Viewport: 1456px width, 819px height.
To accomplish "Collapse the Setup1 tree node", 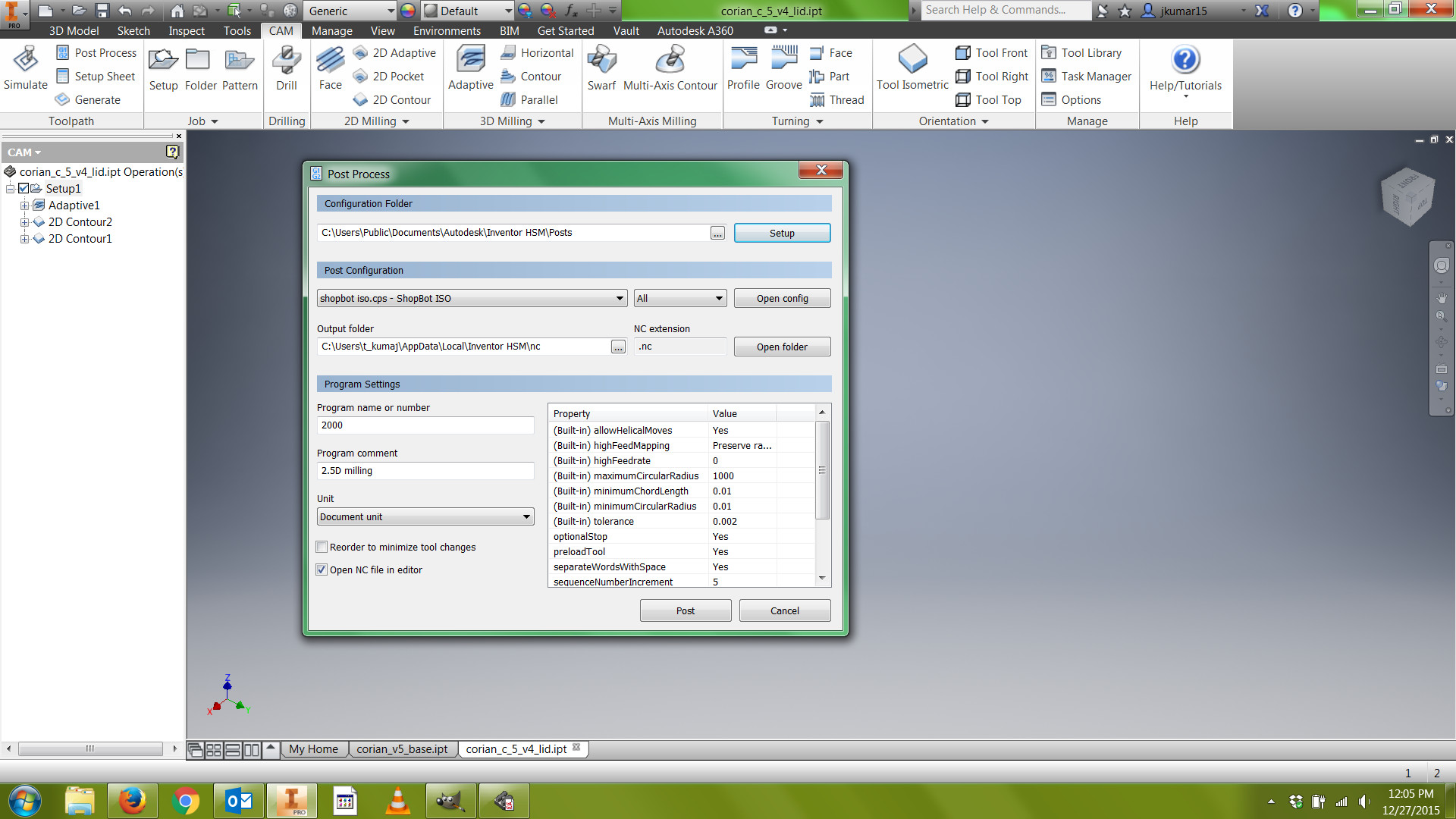I will click(11, 189).
